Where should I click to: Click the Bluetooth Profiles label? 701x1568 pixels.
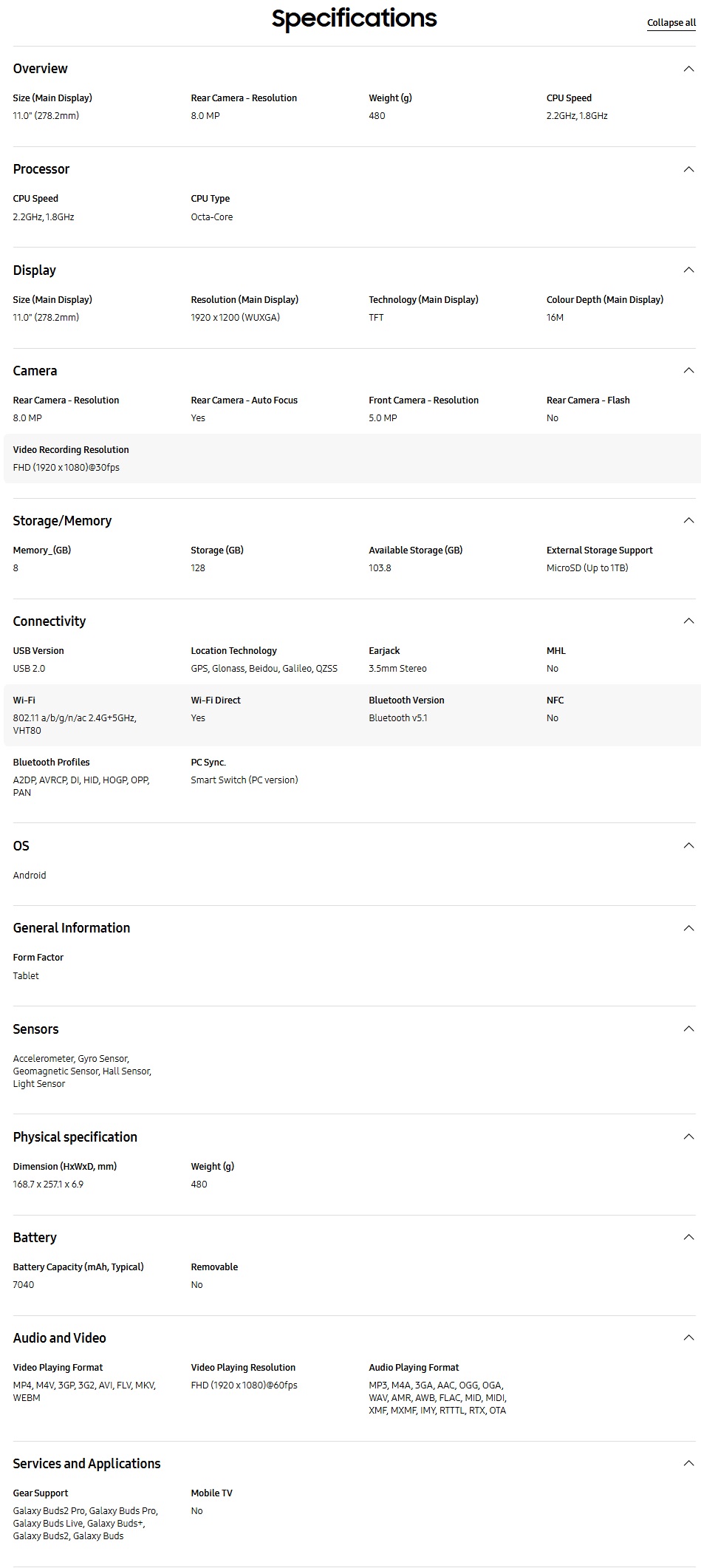52,763
